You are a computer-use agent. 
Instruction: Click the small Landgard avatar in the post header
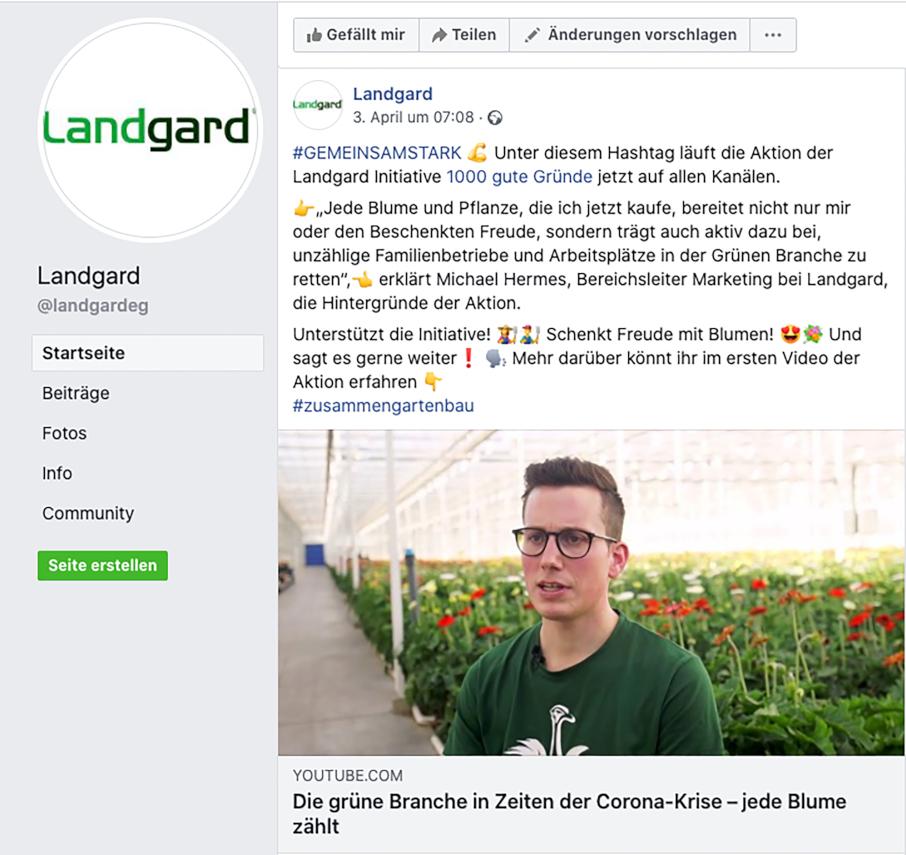tap(317, 105)
